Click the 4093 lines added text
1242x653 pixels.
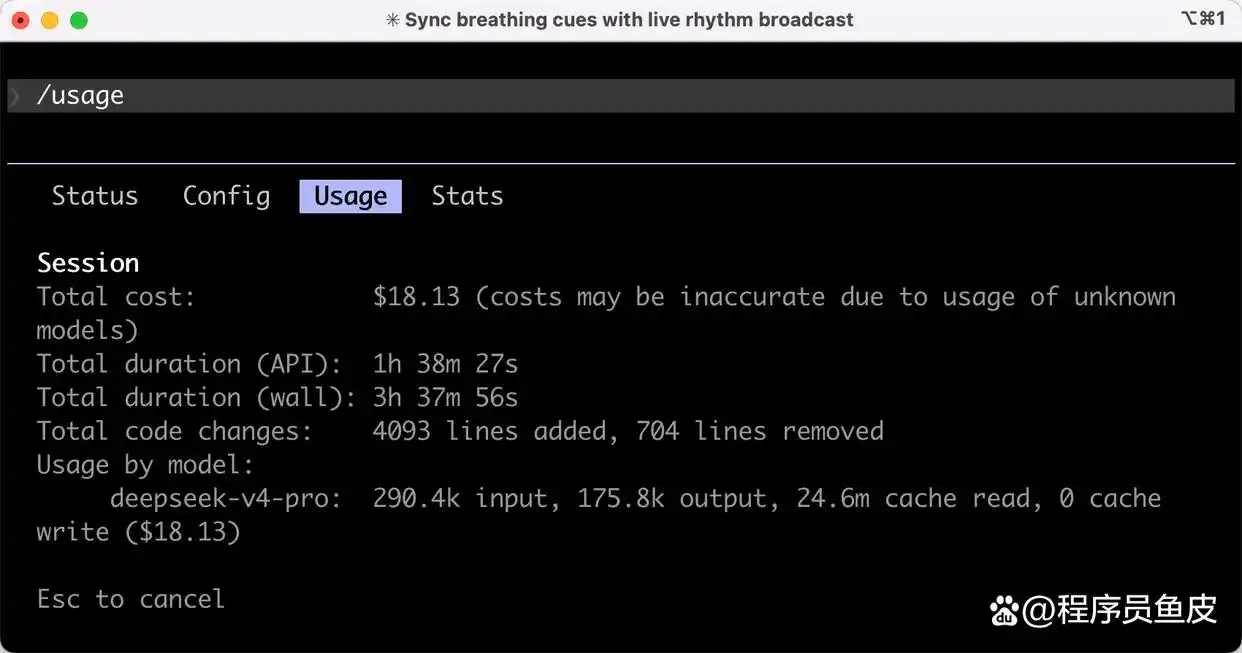click(x=489, y=431)
